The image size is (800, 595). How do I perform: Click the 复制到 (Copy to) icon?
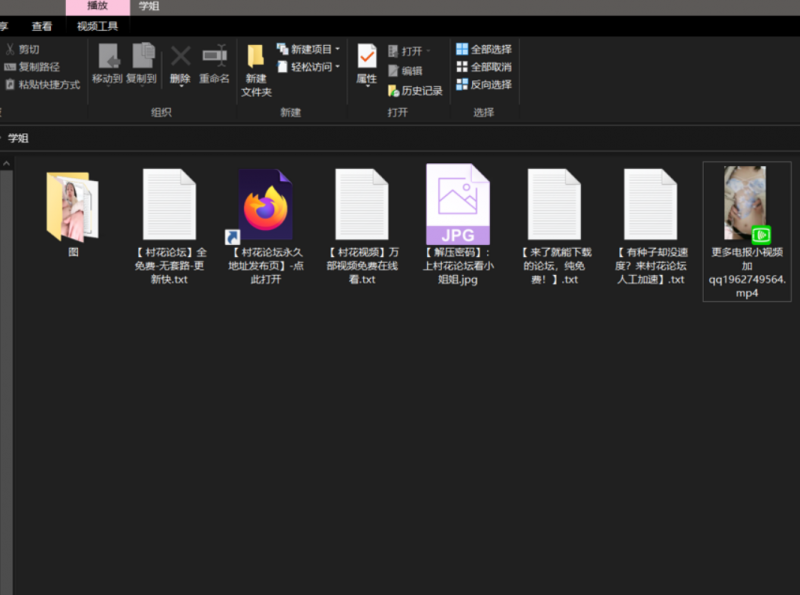point(142,58)
